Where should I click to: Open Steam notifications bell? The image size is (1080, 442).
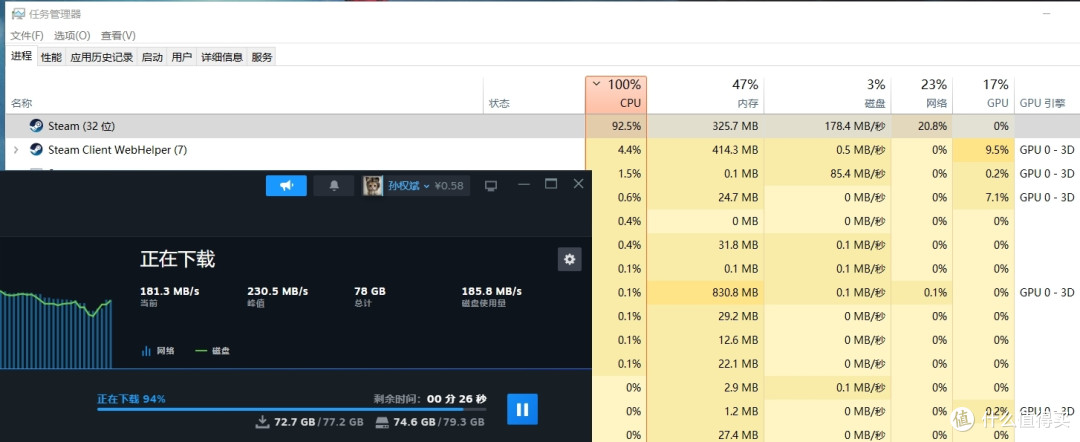tap(334, 186)
